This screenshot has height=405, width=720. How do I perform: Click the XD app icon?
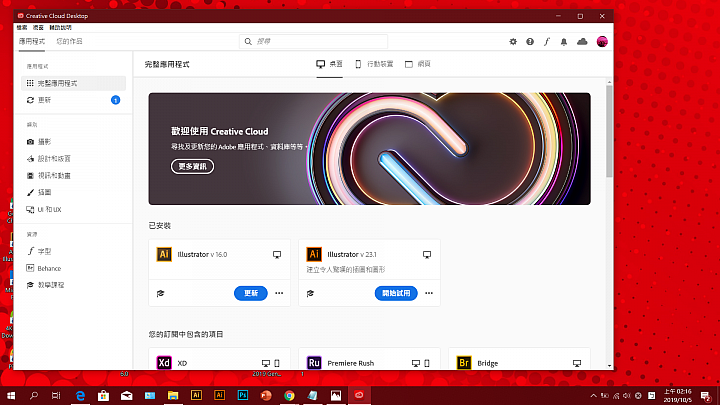164,363
